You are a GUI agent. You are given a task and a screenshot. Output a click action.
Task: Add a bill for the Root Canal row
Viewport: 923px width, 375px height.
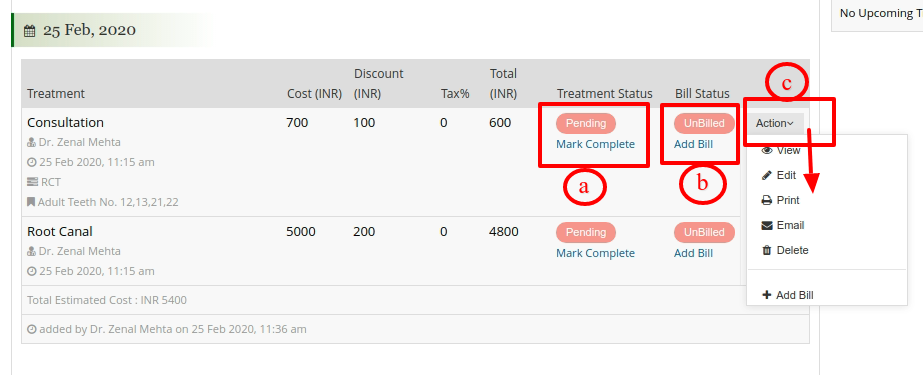[x=693, y=253]
